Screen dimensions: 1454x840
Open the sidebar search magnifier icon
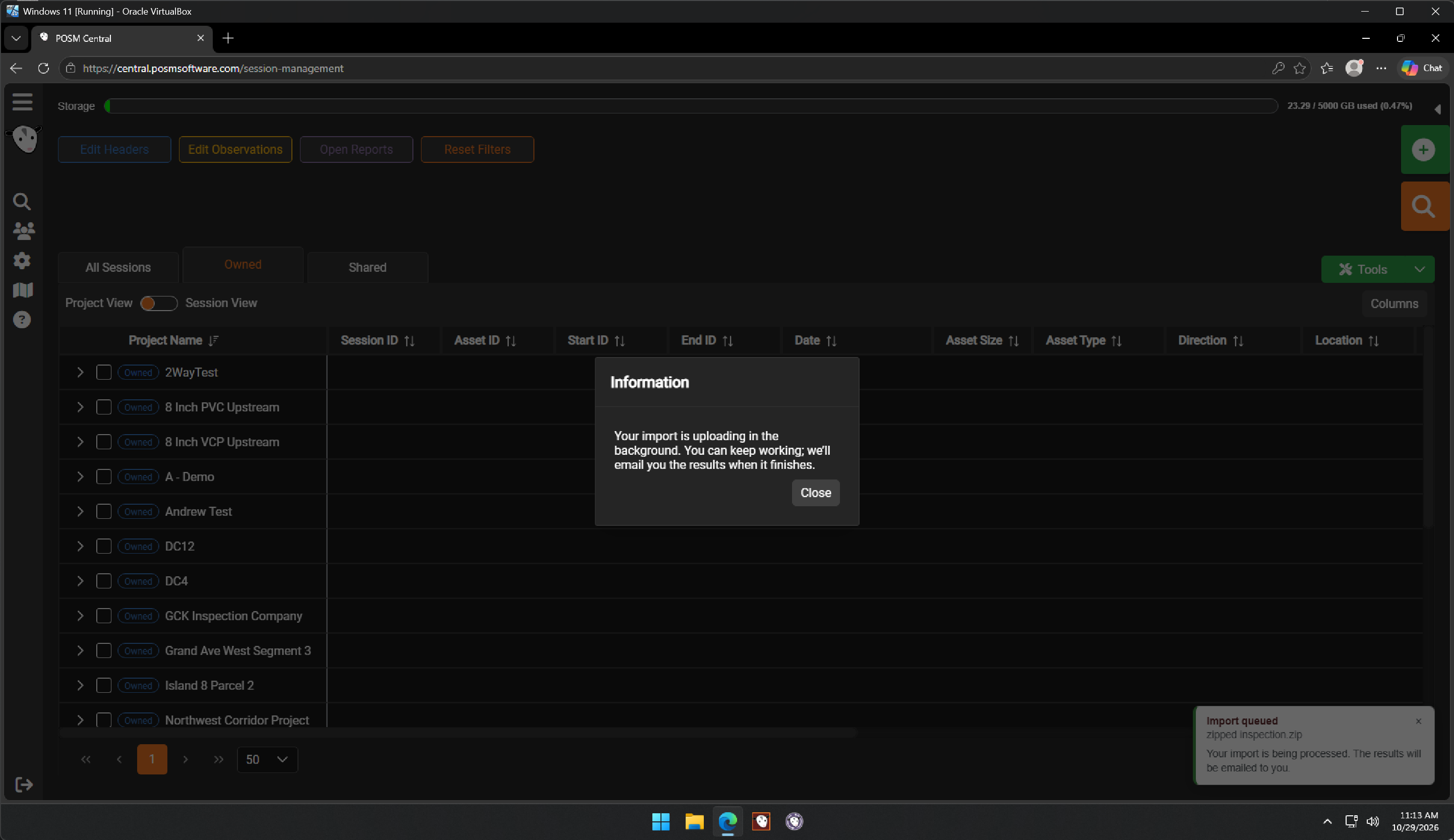[22, 201]
